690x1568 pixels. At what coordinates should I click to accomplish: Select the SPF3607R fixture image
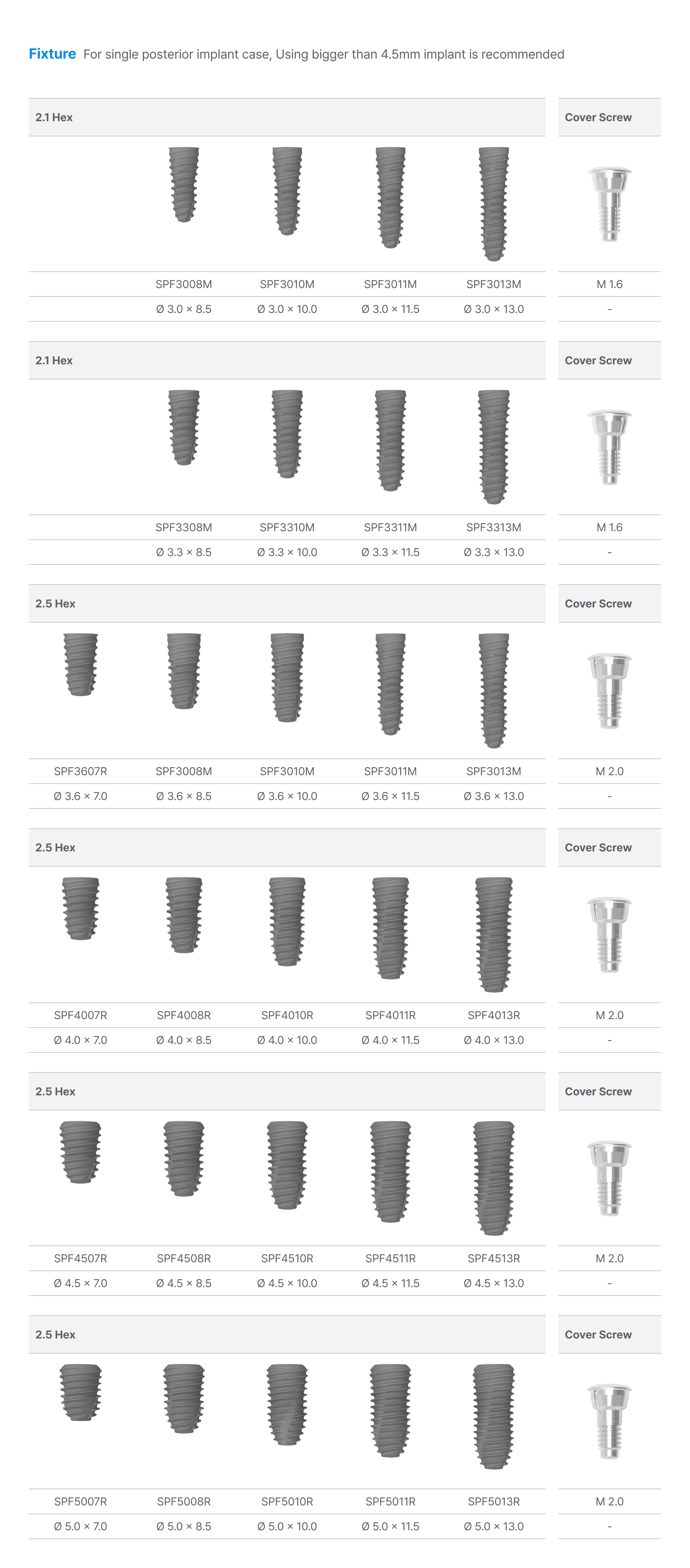coord(80,665)
